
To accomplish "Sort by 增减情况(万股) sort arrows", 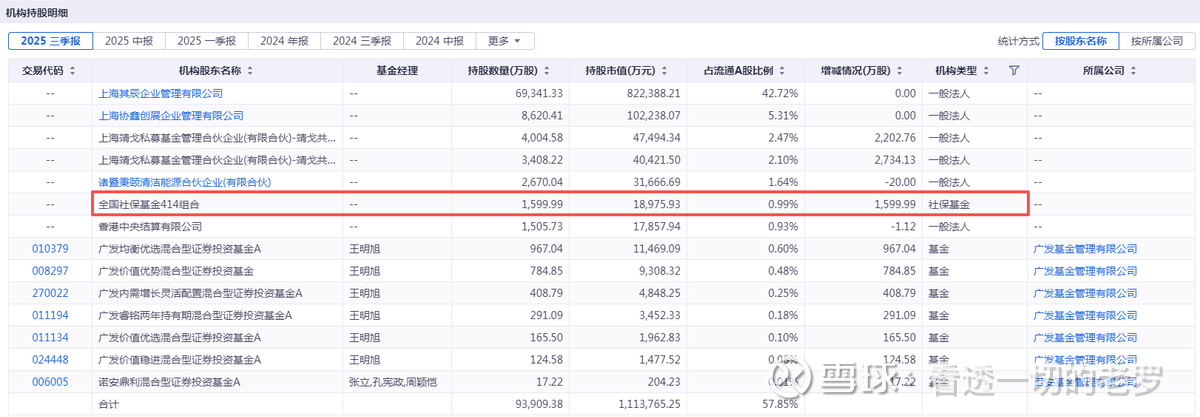I will (898, 71).
